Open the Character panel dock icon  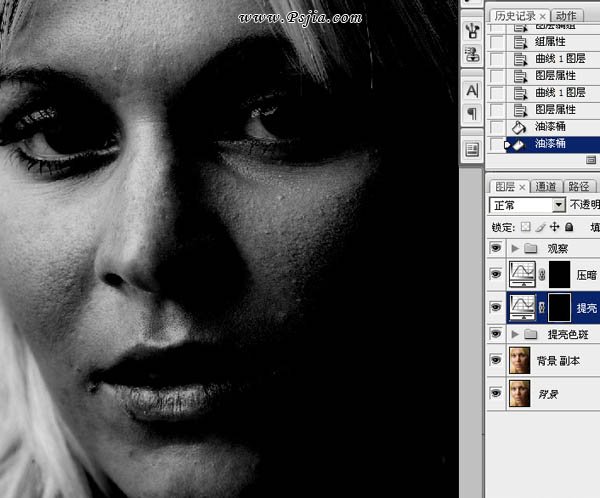click(472, 91)
